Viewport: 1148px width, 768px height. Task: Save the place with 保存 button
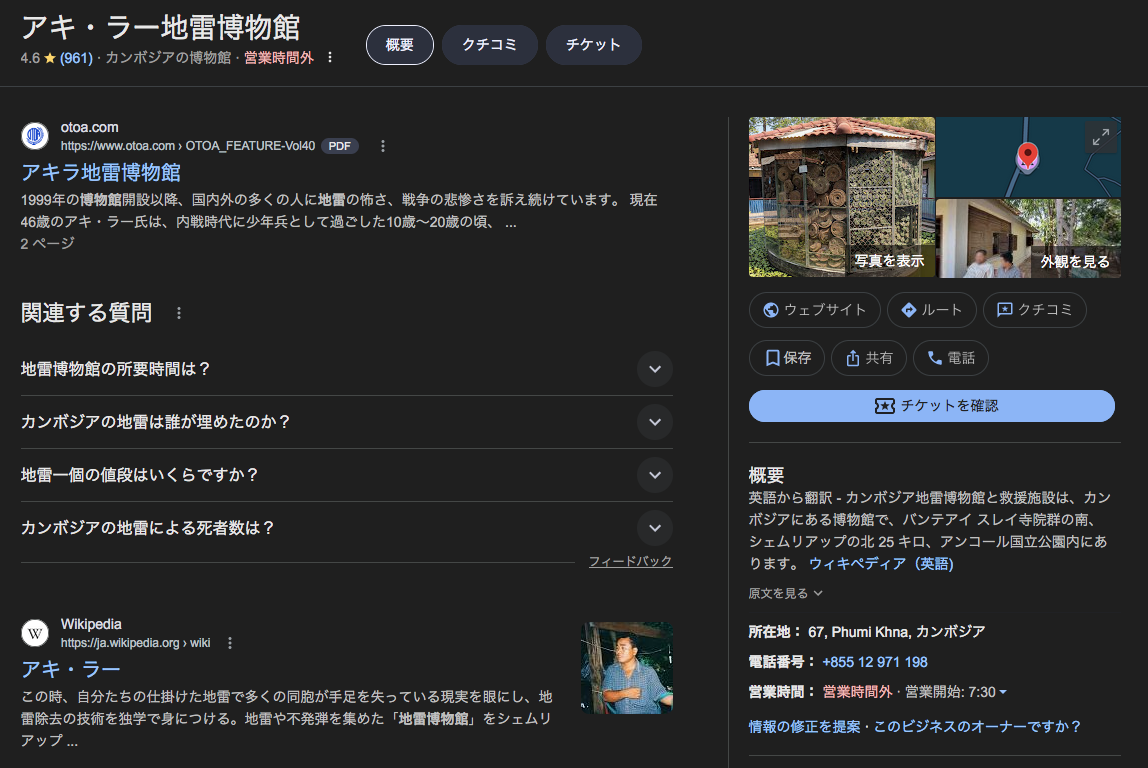[786, 358]
